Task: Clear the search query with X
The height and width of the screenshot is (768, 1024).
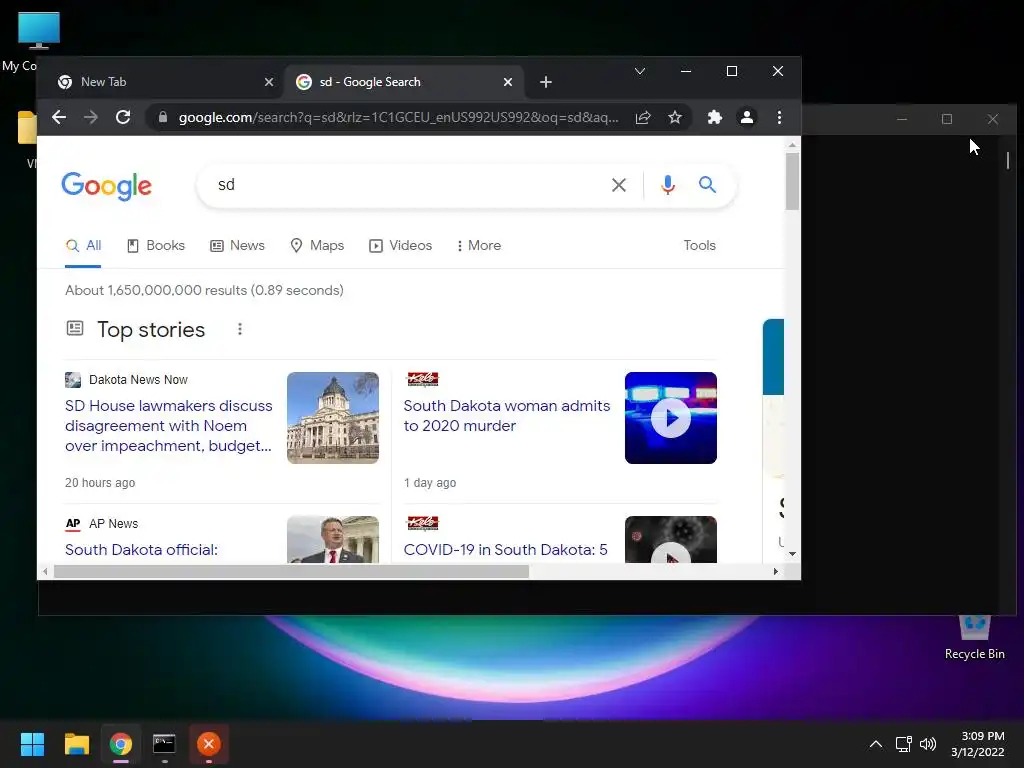Action: point(618,185)
